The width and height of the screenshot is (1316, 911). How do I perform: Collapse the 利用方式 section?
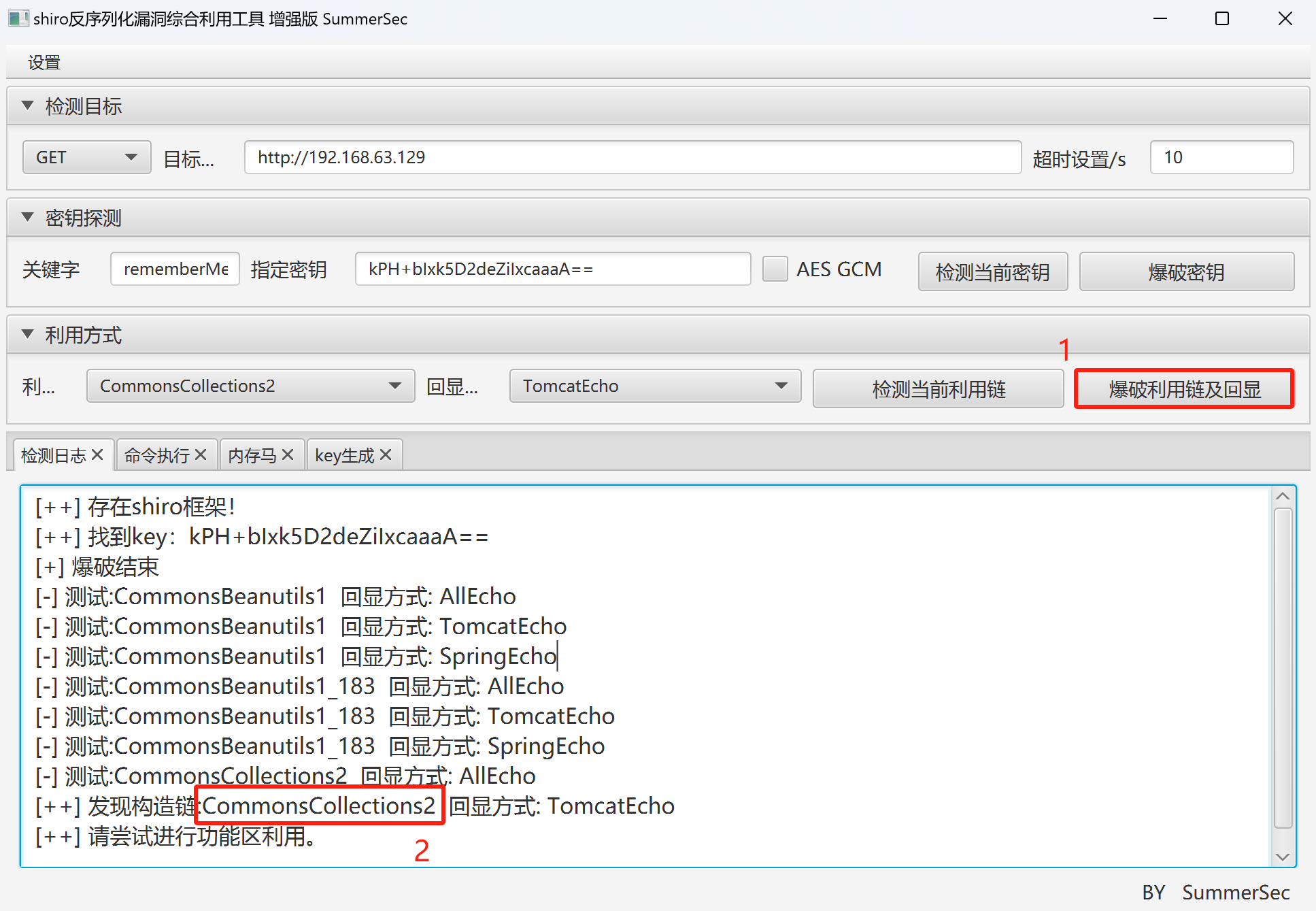(x=28, y=334)
